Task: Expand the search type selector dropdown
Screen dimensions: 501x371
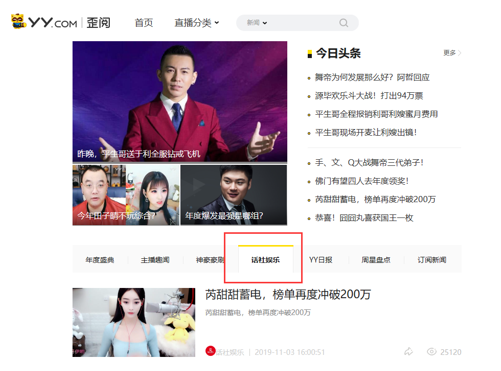Action: coord(257,23)
